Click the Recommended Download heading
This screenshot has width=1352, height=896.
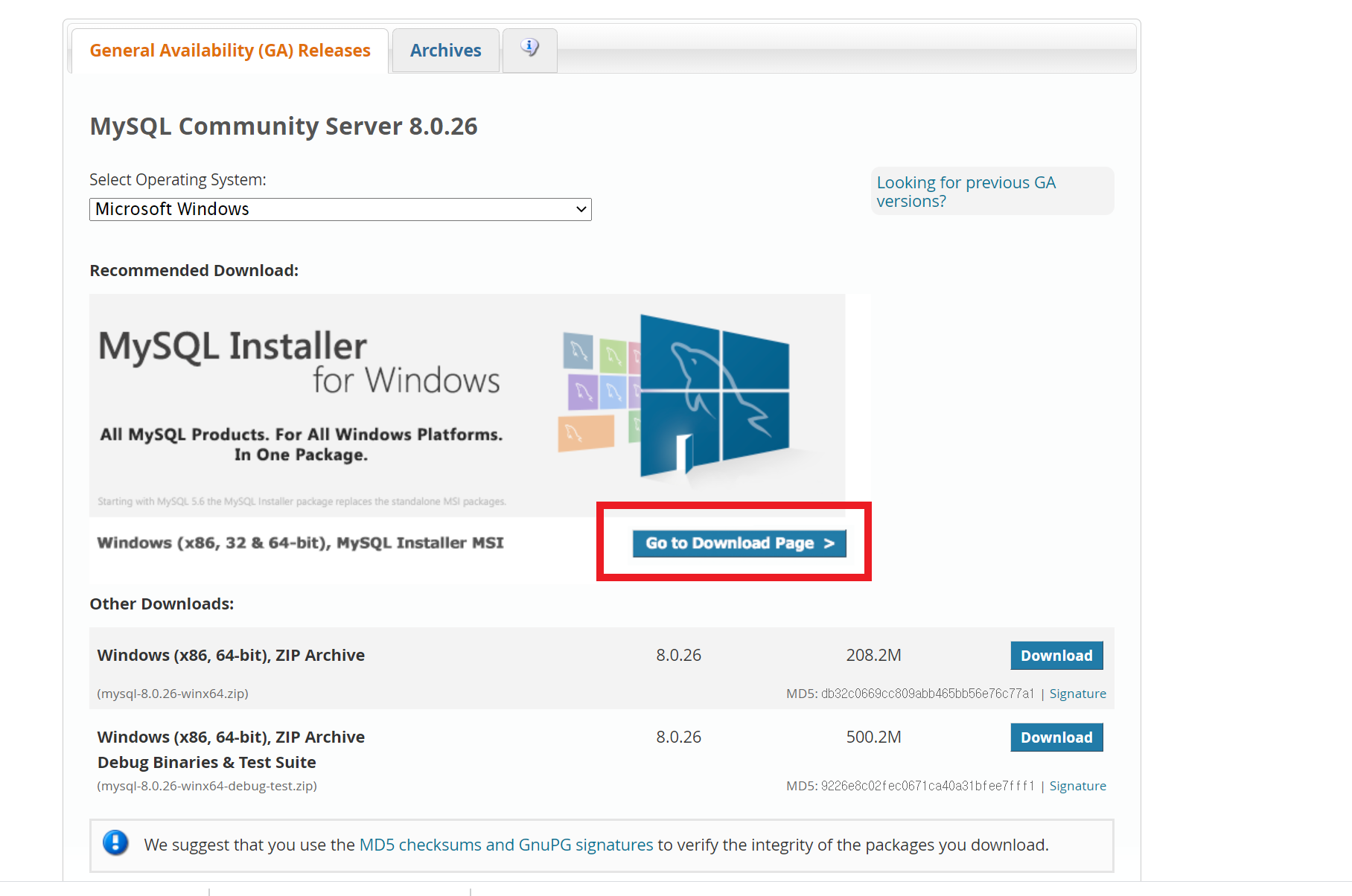[x=194, y=271]
